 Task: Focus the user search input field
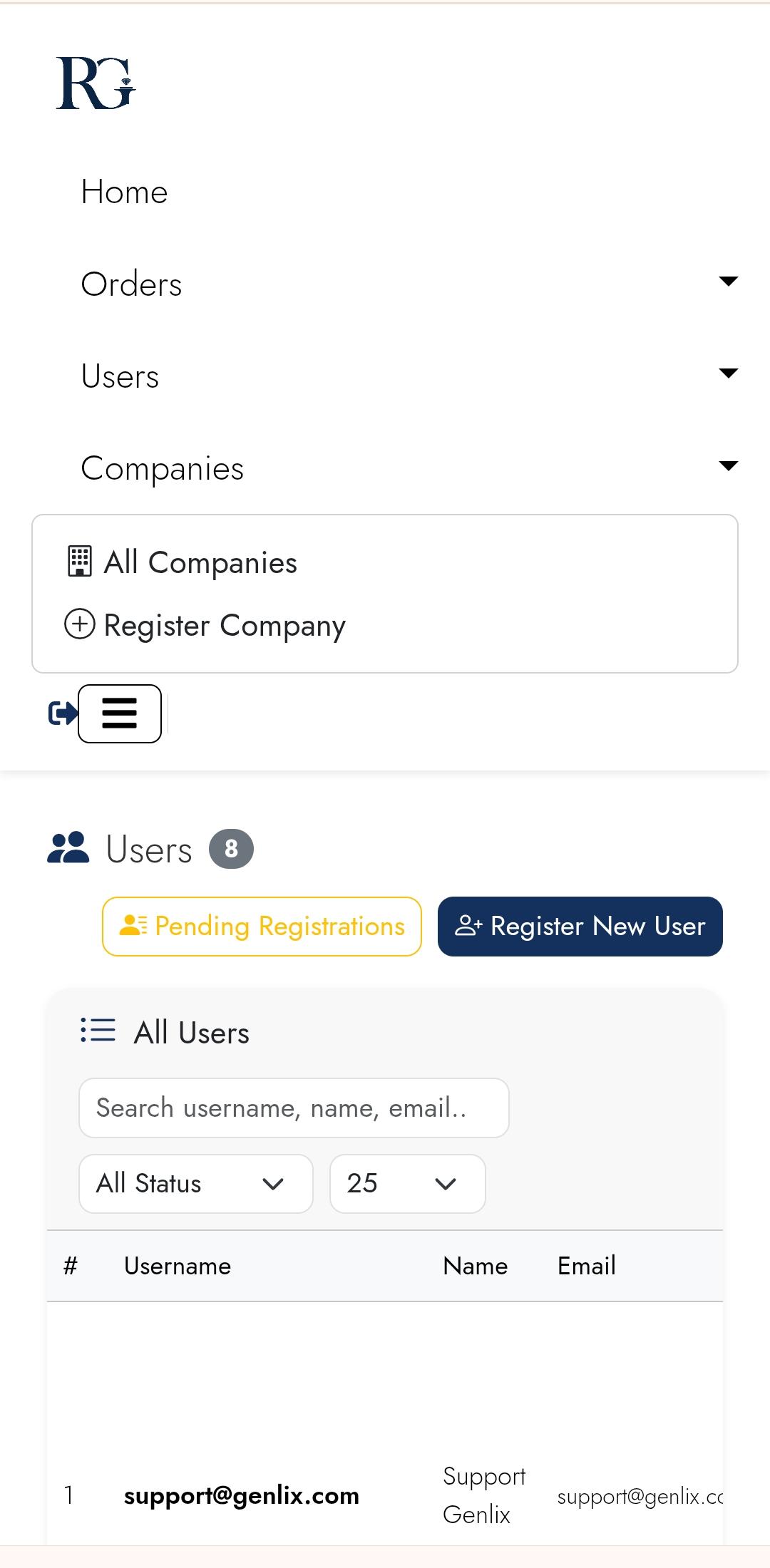tap(294, 1108)
